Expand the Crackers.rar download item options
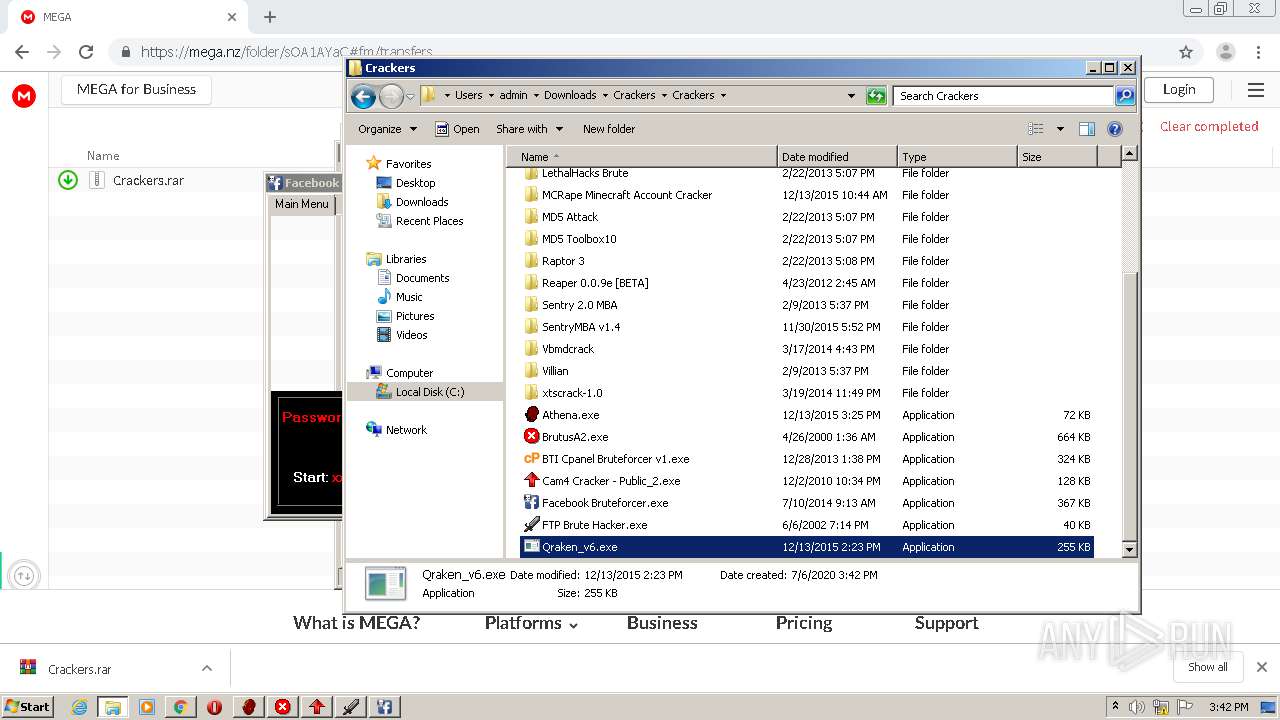The height and width of the screenshot is (720, 1280). (x=207, y=668)
